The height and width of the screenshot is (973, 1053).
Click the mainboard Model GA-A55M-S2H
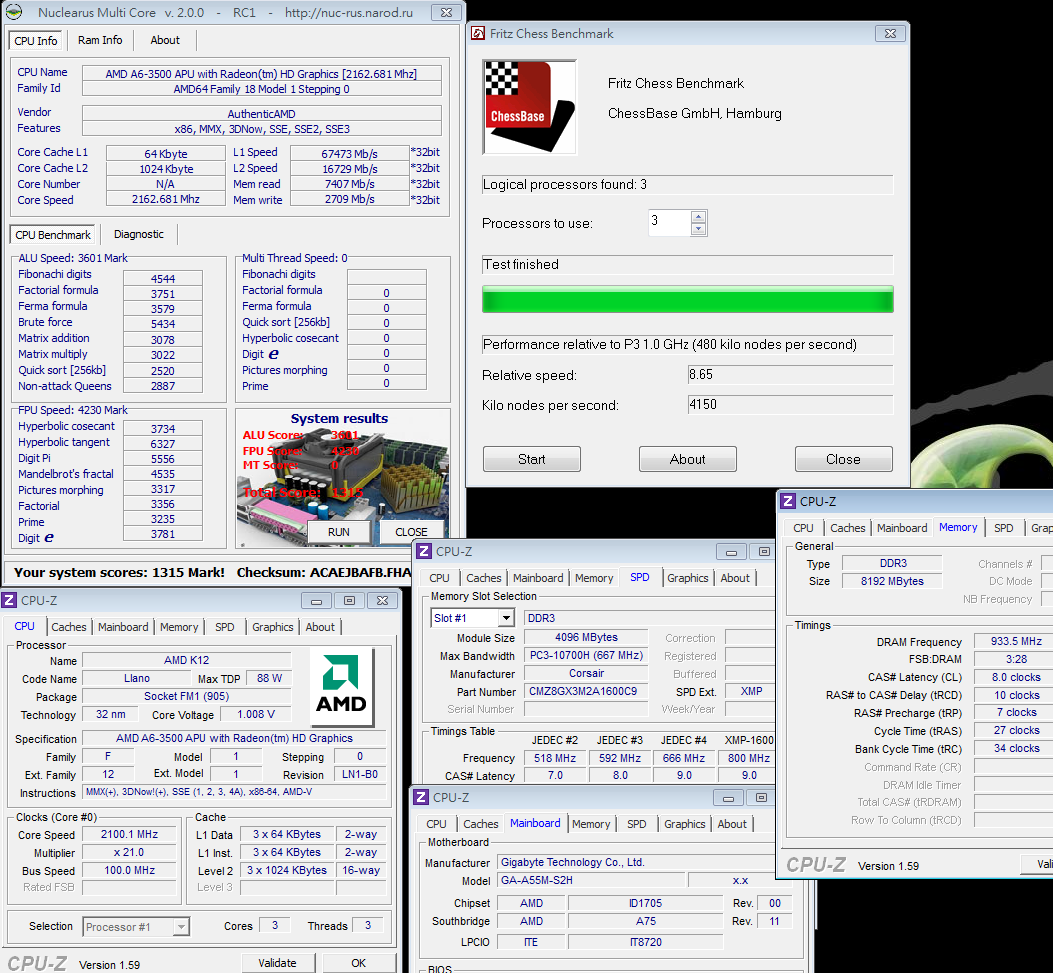[x=592, y=880]
